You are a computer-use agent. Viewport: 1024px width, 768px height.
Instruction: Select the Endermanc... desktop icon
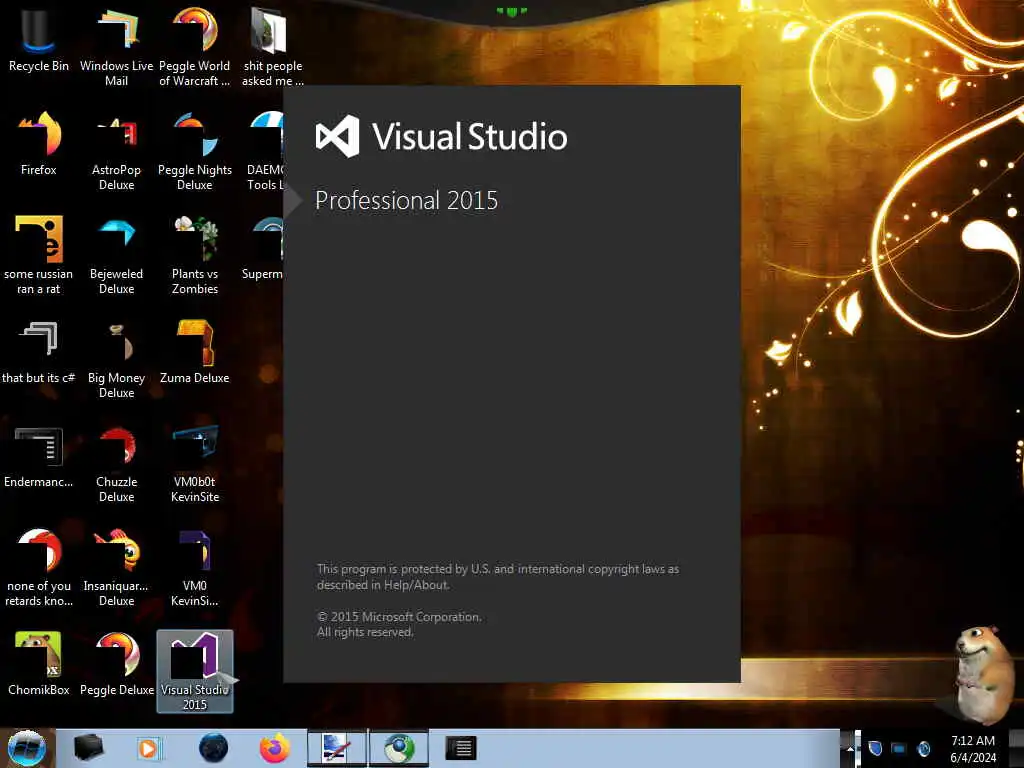click(39, 456)
